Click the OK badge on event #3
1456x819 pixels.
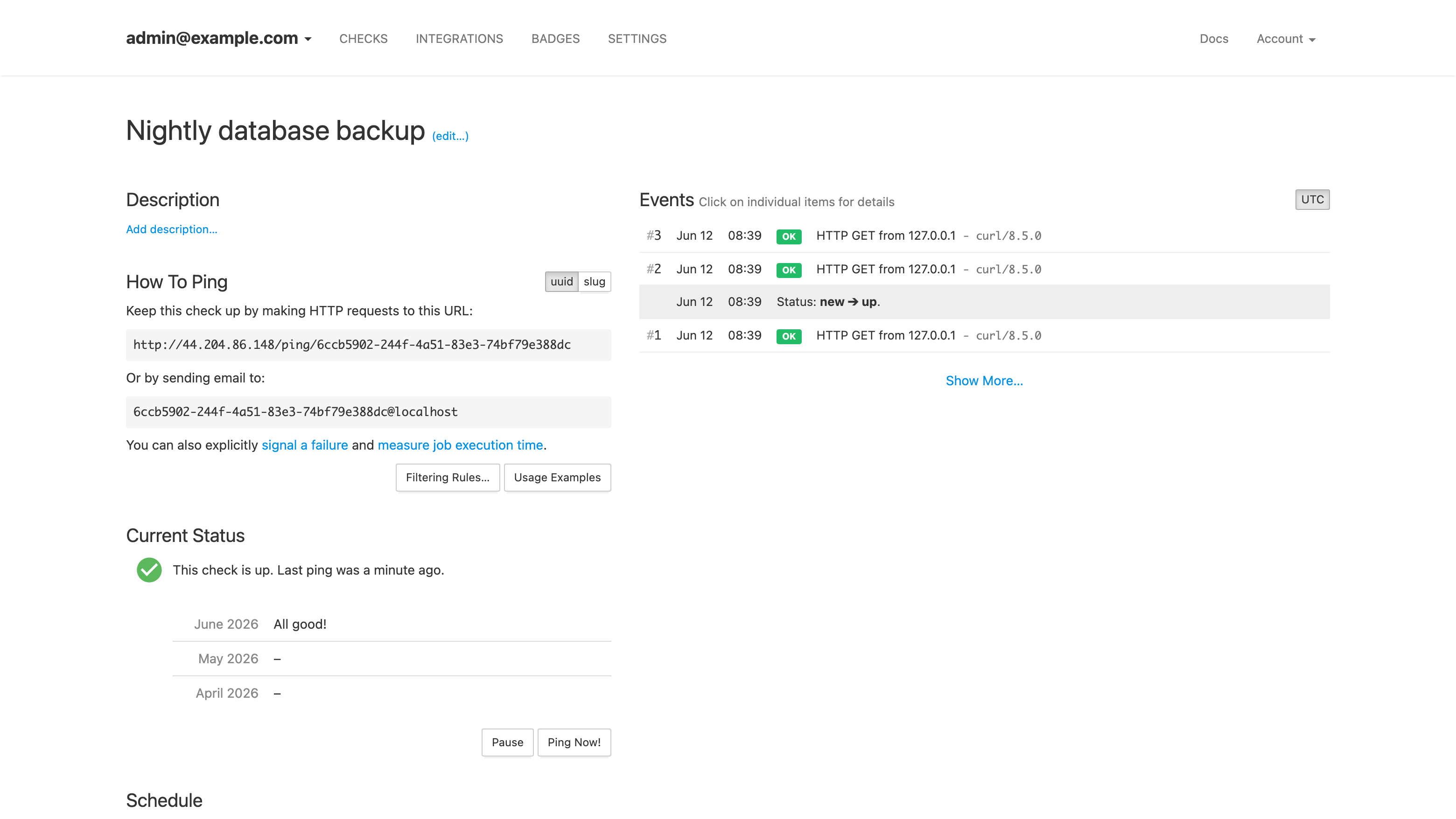789,236
